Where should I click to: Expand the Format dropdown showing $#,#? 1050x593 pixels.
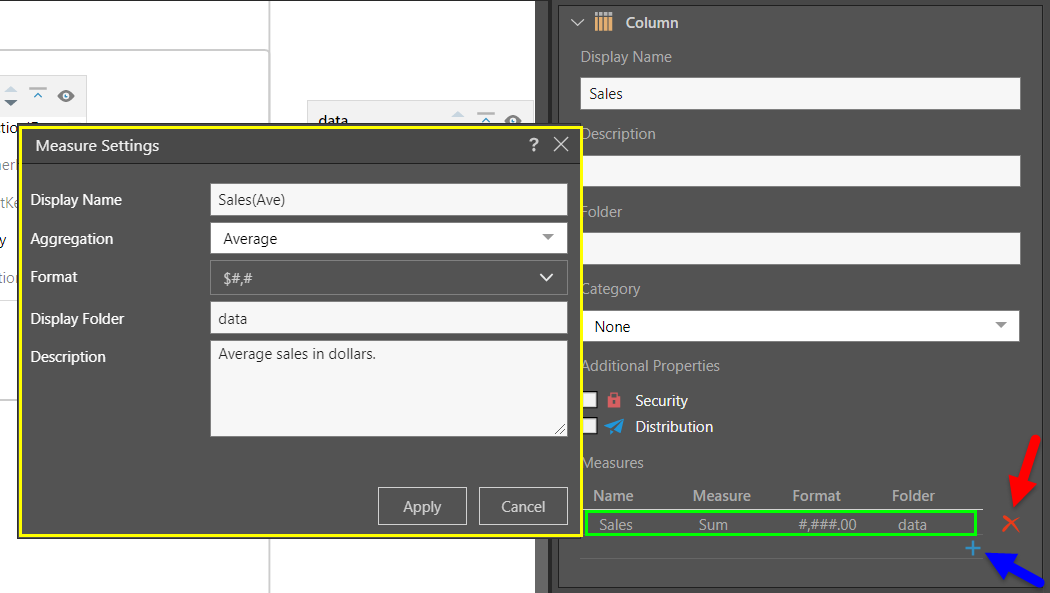pyautogui.click(x=388, y=277)
